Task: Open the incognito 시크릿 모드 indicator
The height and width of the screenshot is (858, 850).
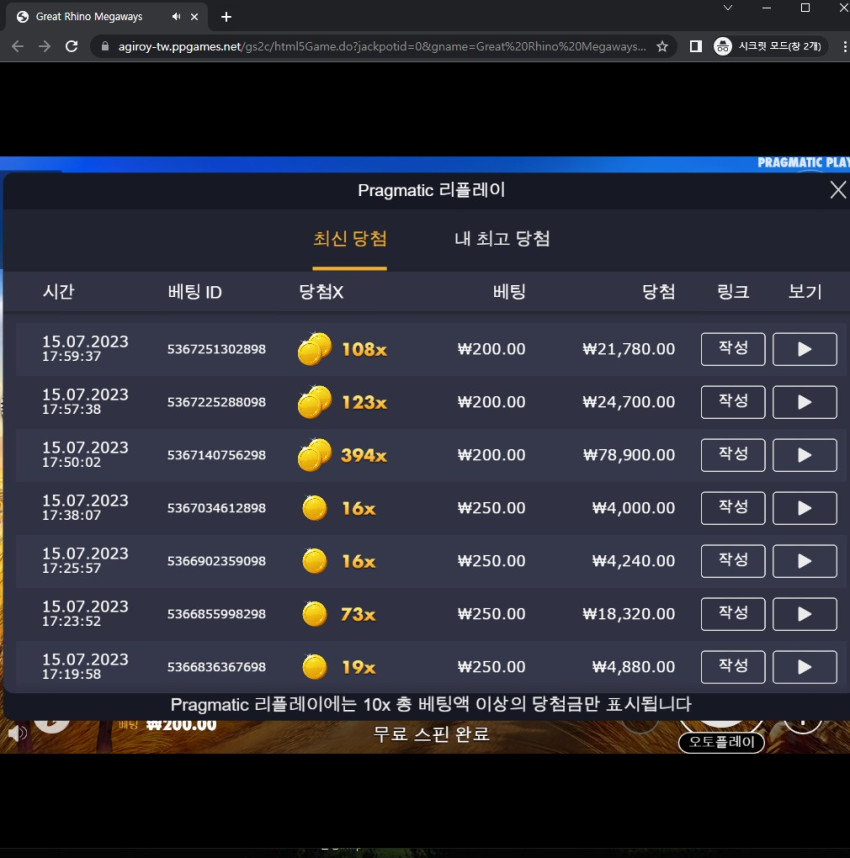Action: [x=769, y=47]
